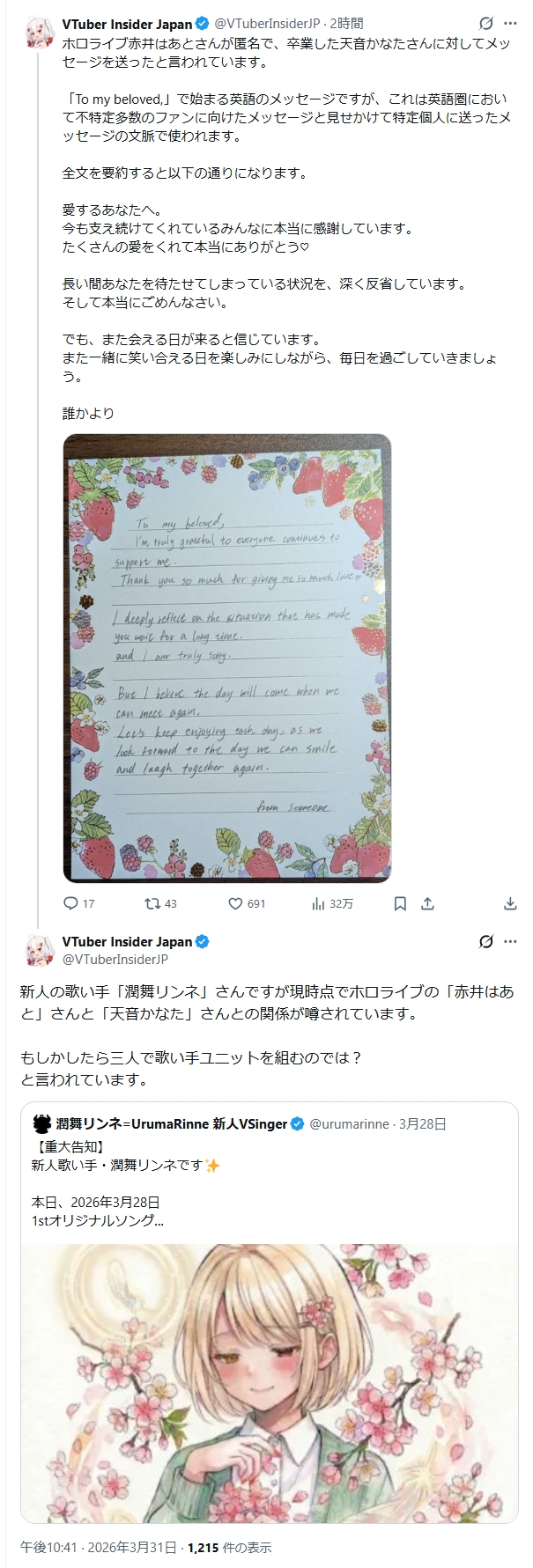Screen dimensions: 533x1568
Task: Click the Grok icon on the second tweet
Action: pos(485,942)
